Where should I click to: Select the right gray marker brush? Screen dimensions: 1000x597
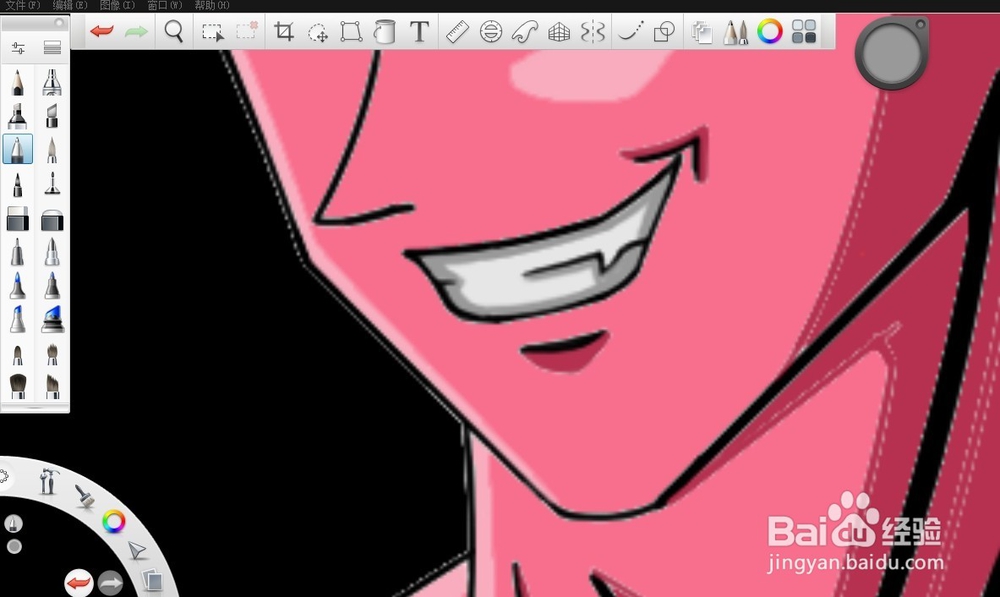(52, 252)
